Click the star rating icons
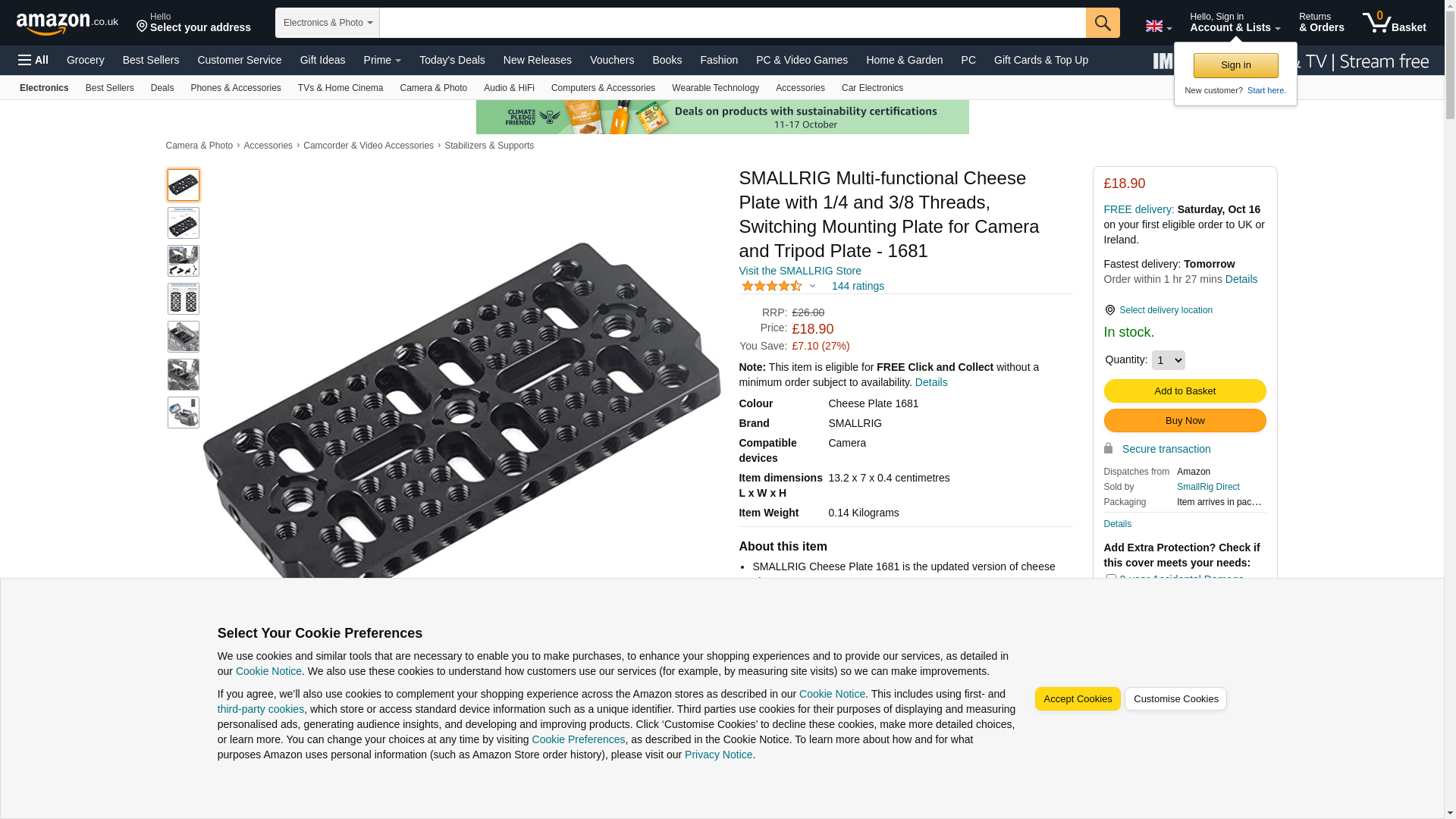 (771, 286)
